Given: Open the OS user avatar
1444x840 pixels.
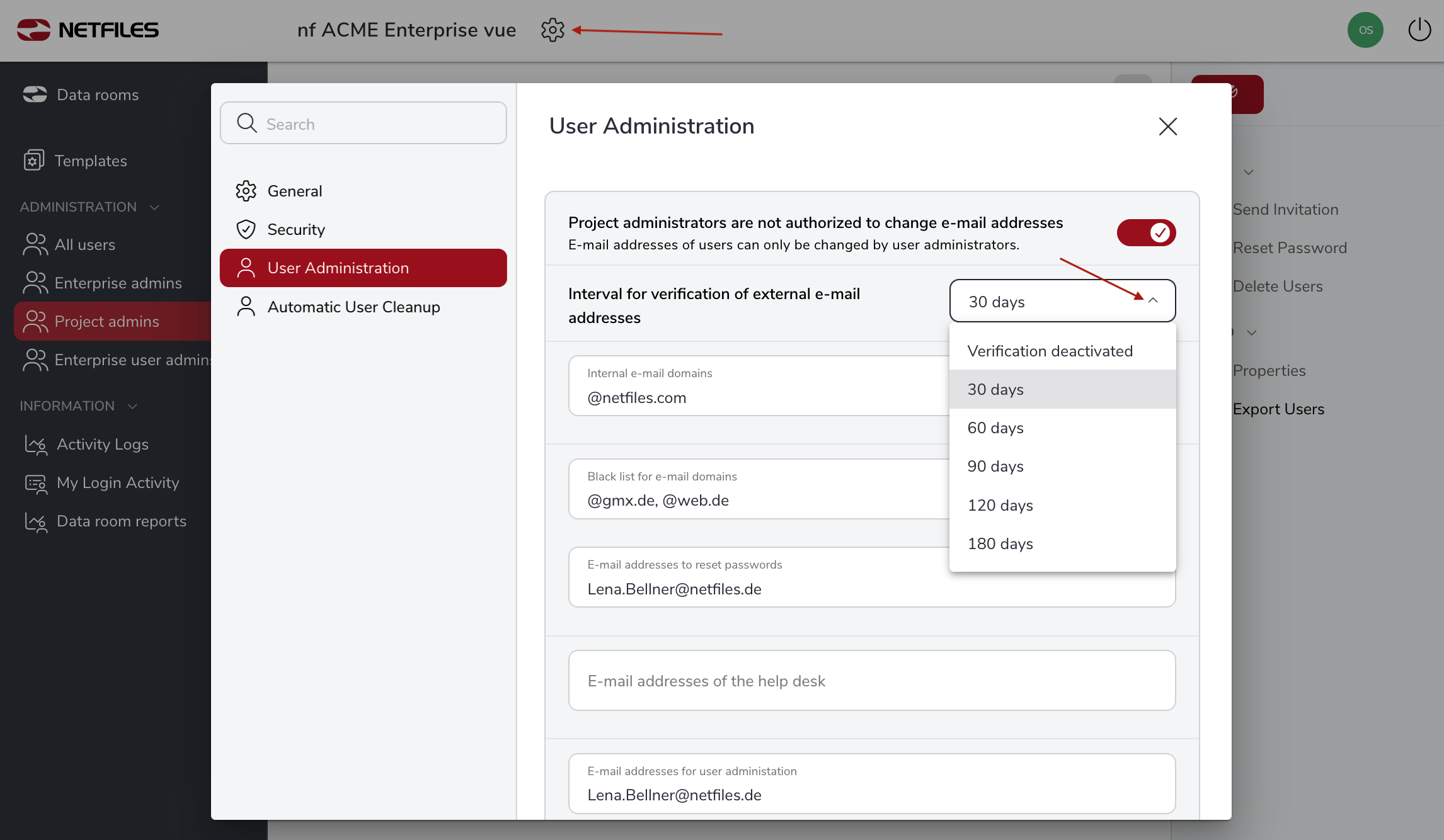Looking at the screenshot, I should pos(1365,30).
